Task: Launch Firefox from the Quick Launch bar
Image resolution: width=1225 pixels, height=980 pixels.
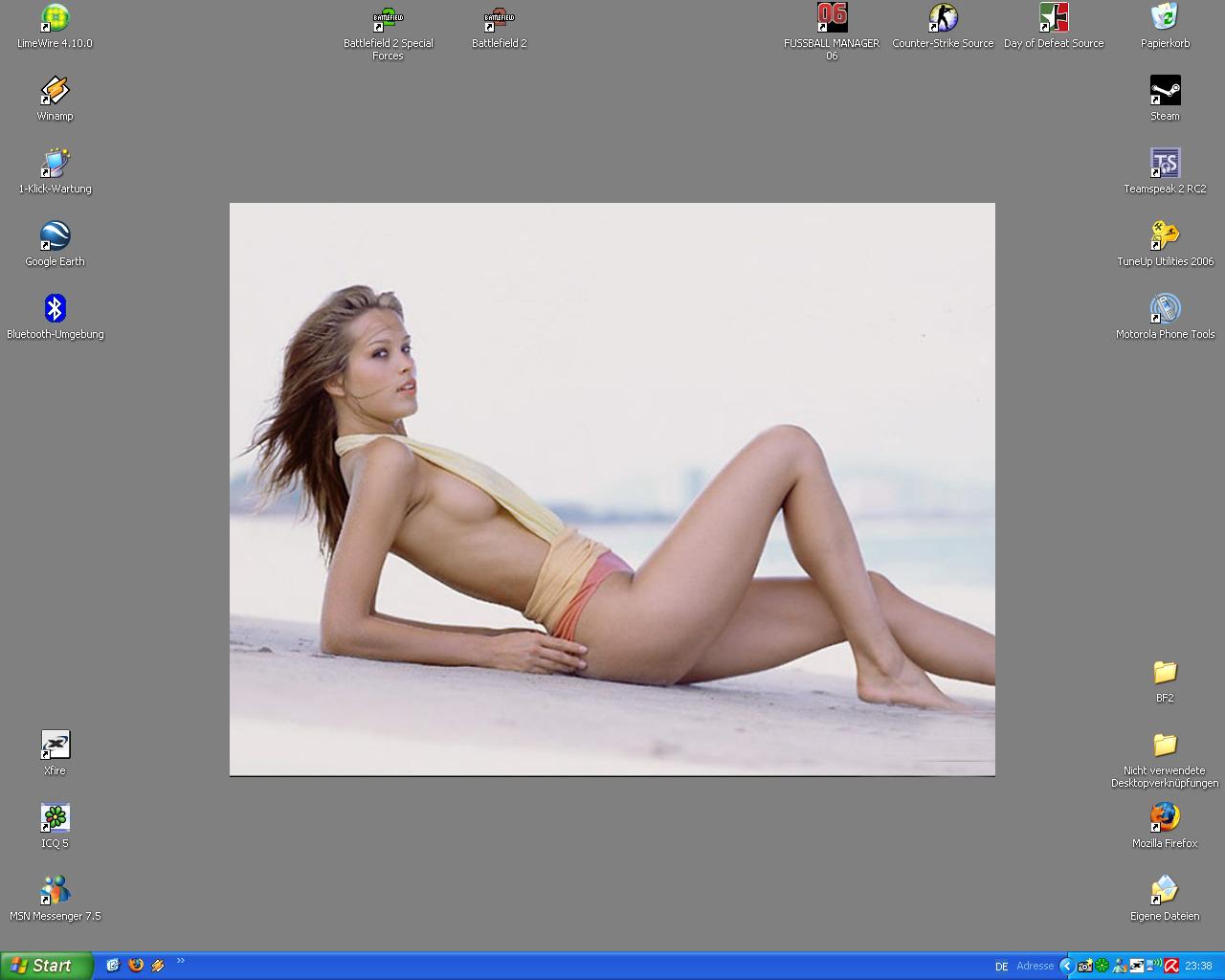Action: [x=136, y=966]
